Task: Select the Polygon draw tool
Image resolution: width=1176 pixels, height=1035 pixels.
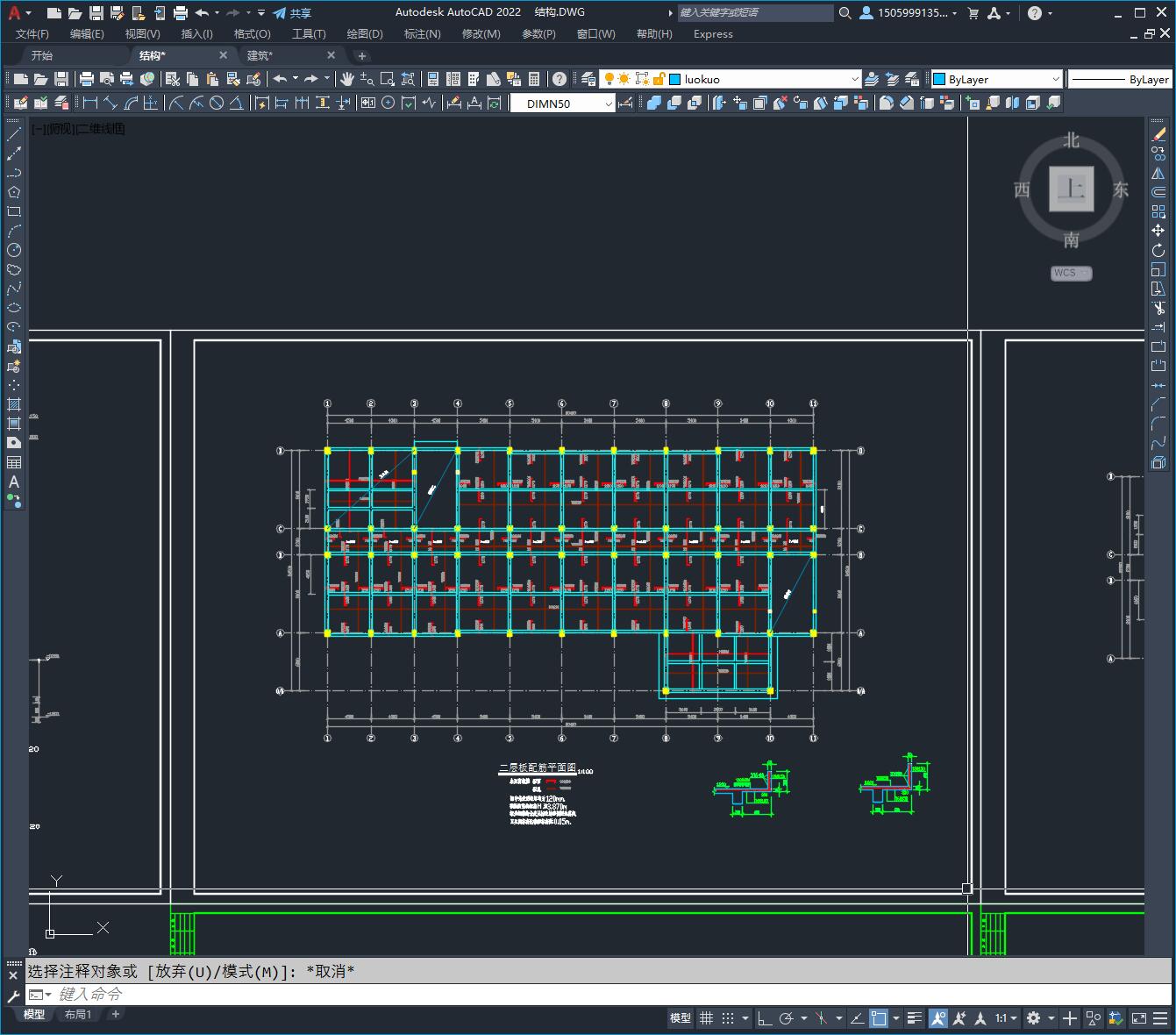Action: 14,192
